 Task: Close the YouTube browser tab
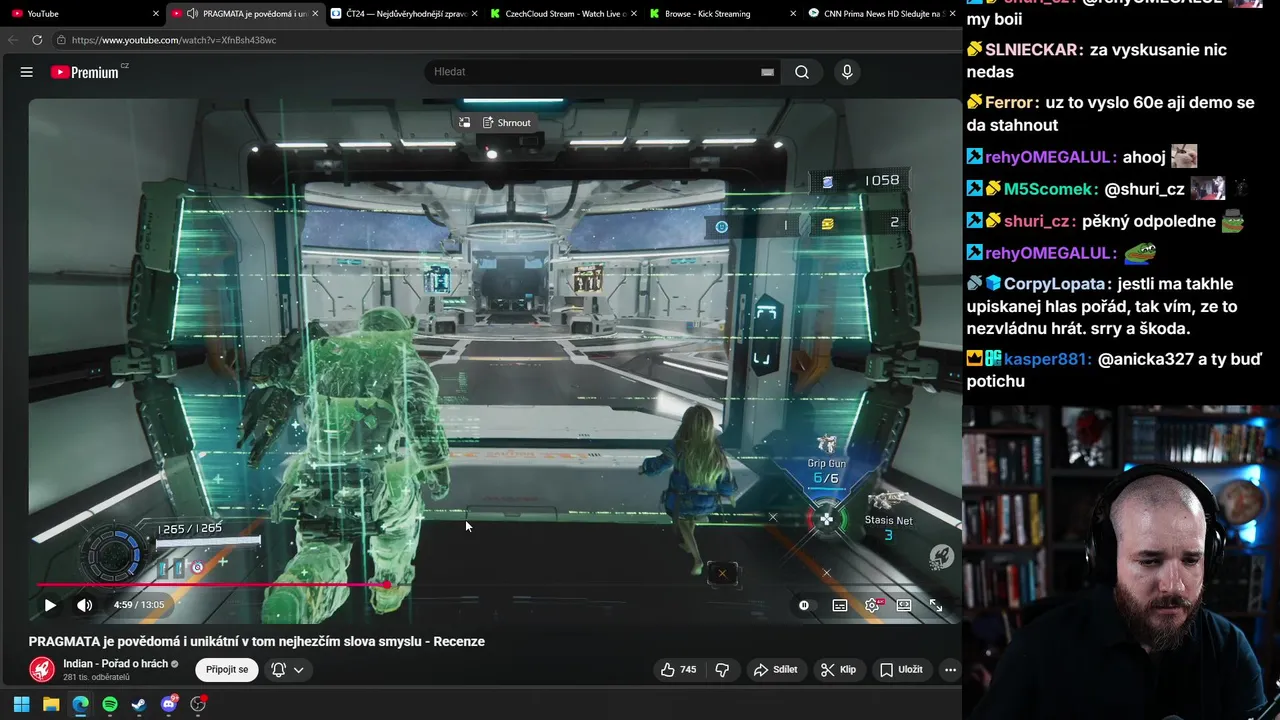(x=156, y=13)
